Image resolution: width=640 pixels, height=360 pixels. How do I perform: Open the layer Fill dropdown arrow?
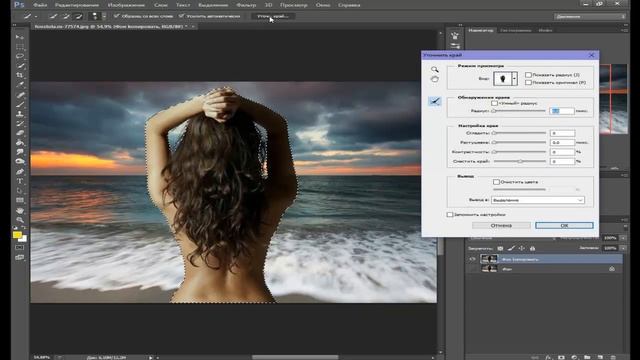tap(623, 248)
